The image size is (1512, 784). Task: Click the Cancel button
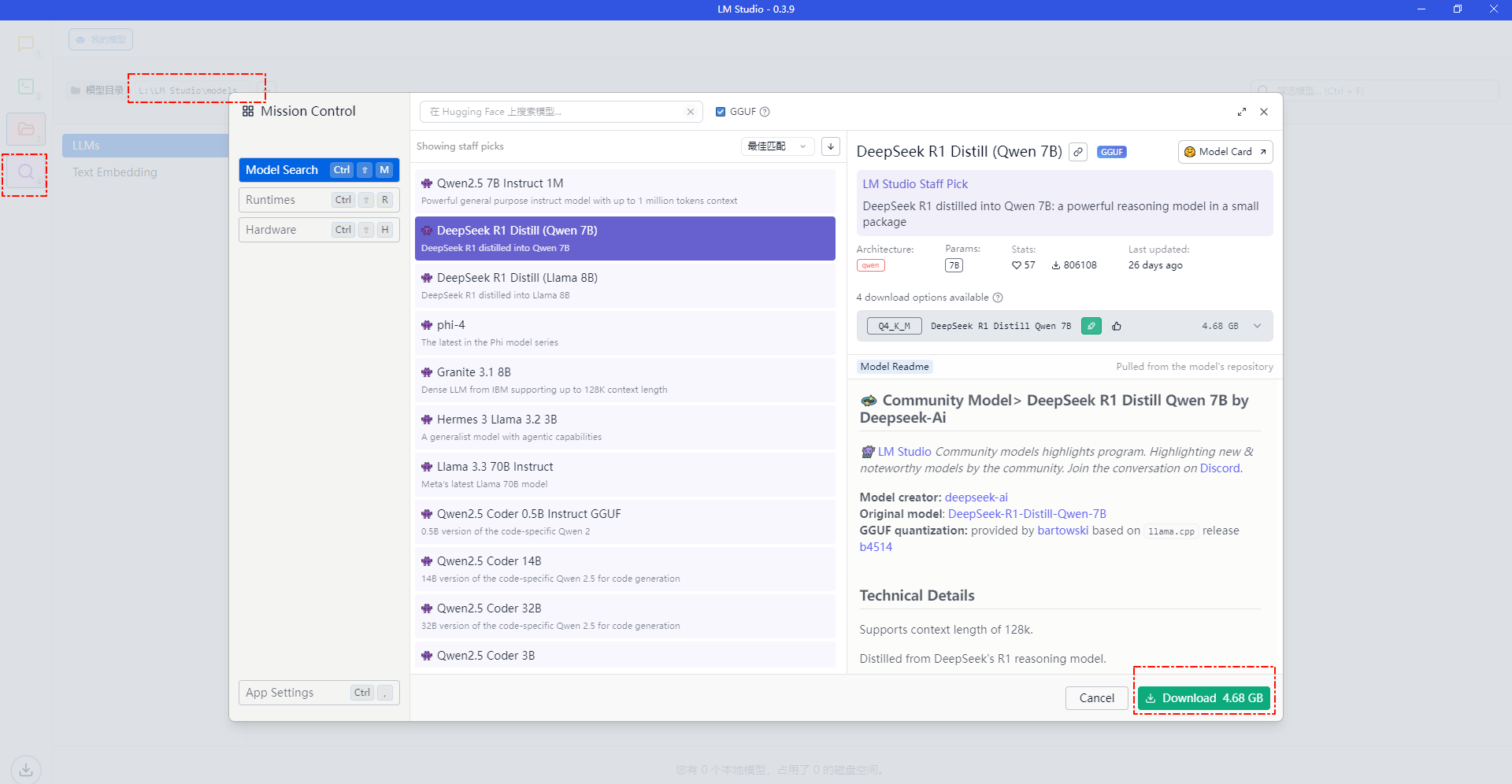point(1097,698)
